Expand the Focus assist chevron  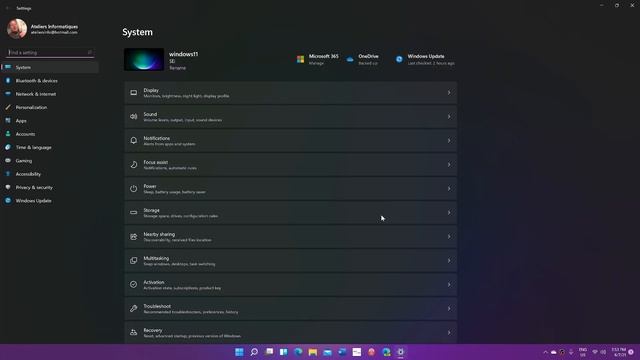[449, 164]
